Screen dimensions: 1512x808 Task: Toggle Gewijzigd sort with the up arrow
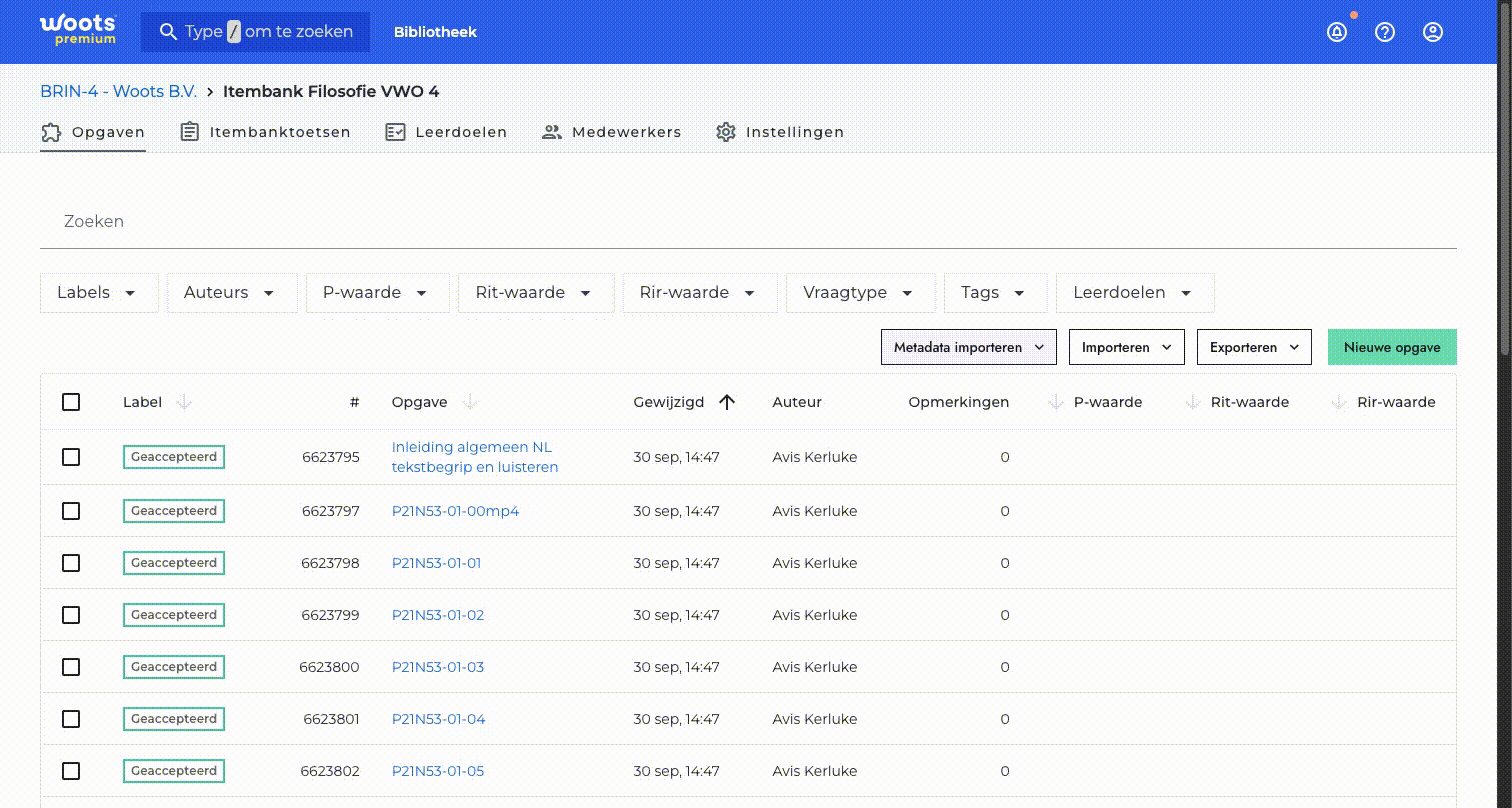coord(727,402)
